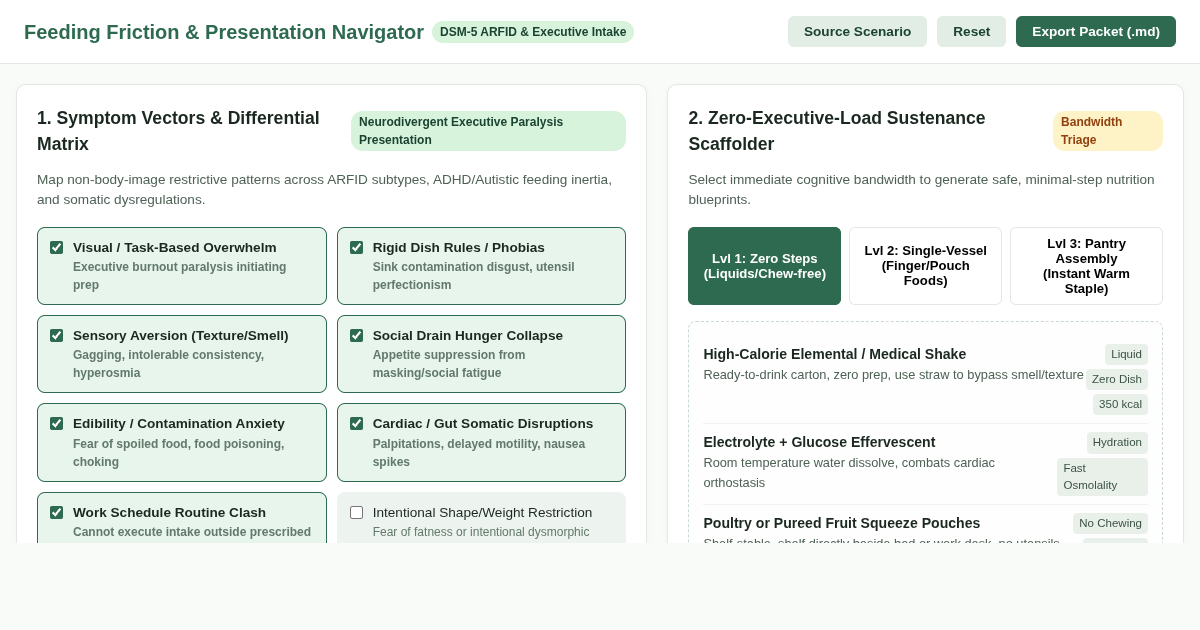Viewport: 1200px width, 630px height.
Task: Click 'Ready-to-drink carton, zero prep' description
Action: pos(893,375)
